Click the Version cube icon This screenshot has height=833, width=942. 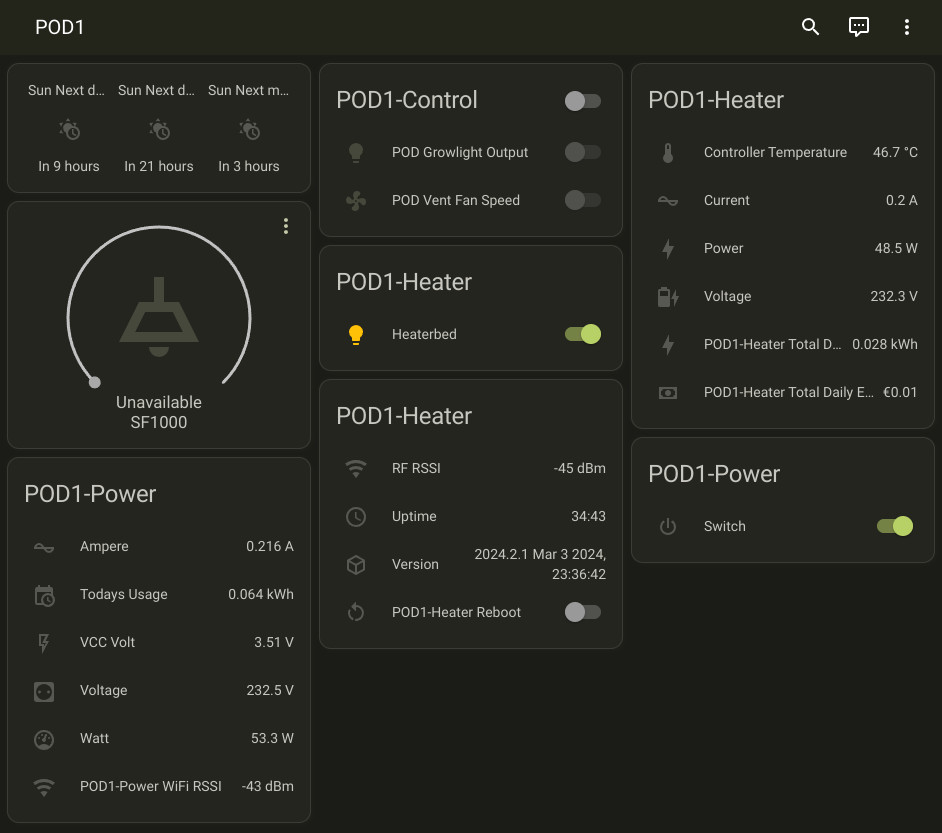[356, 565]
